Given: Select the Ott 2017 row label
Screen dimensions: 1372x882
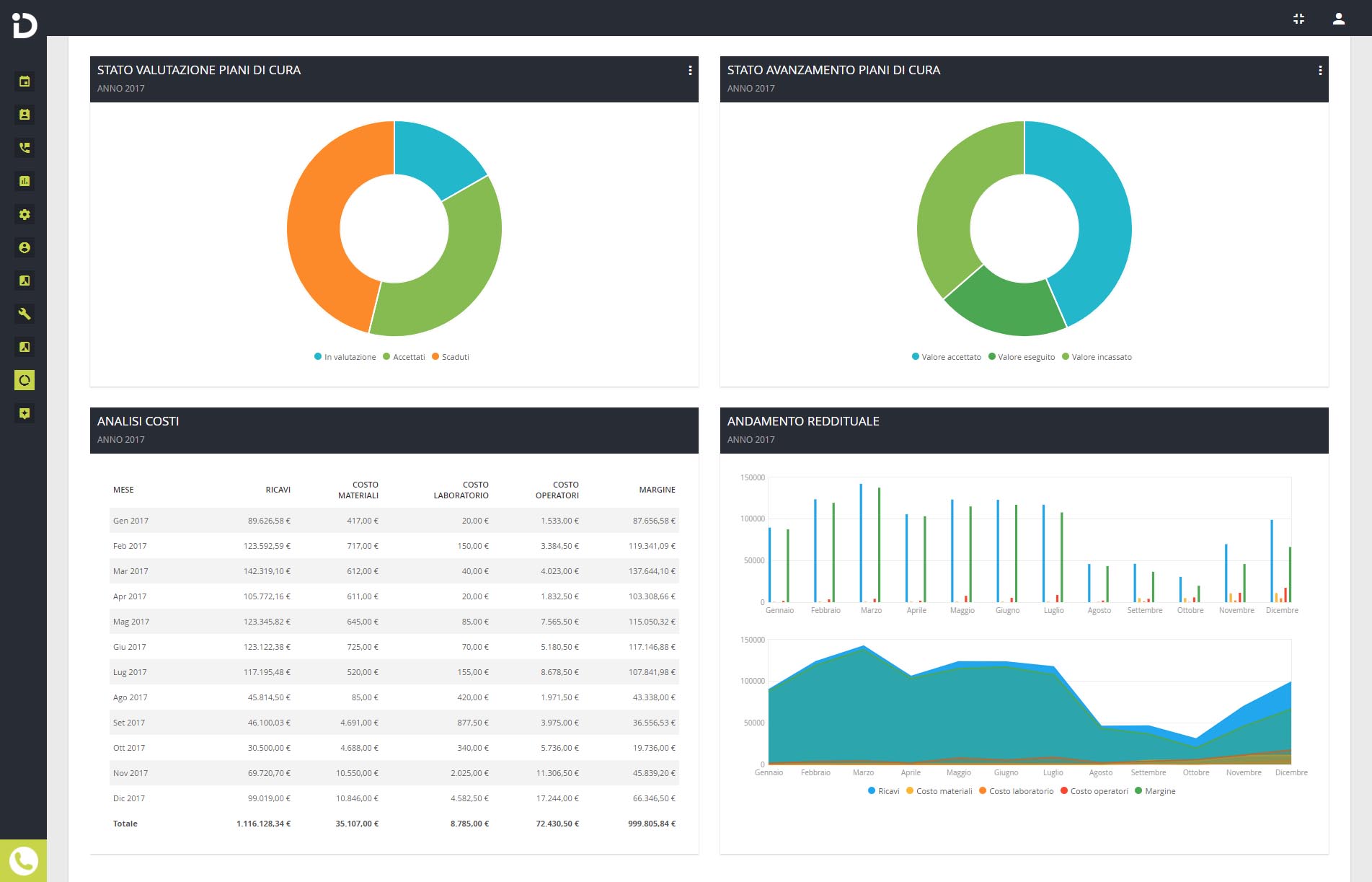Looking at the screenshot, I should [129, 748].
